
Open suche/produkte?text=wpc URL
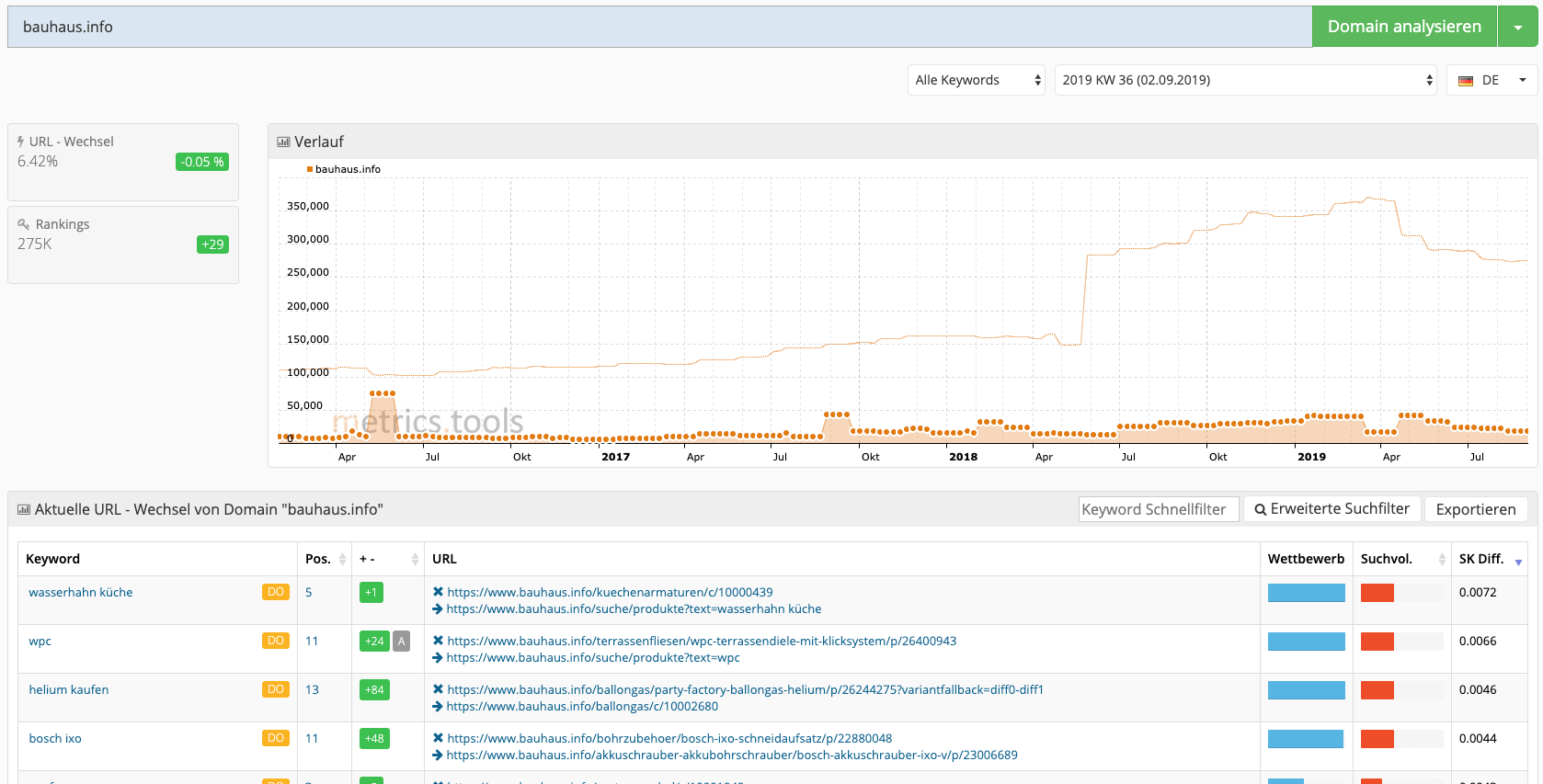click(593, 658)
